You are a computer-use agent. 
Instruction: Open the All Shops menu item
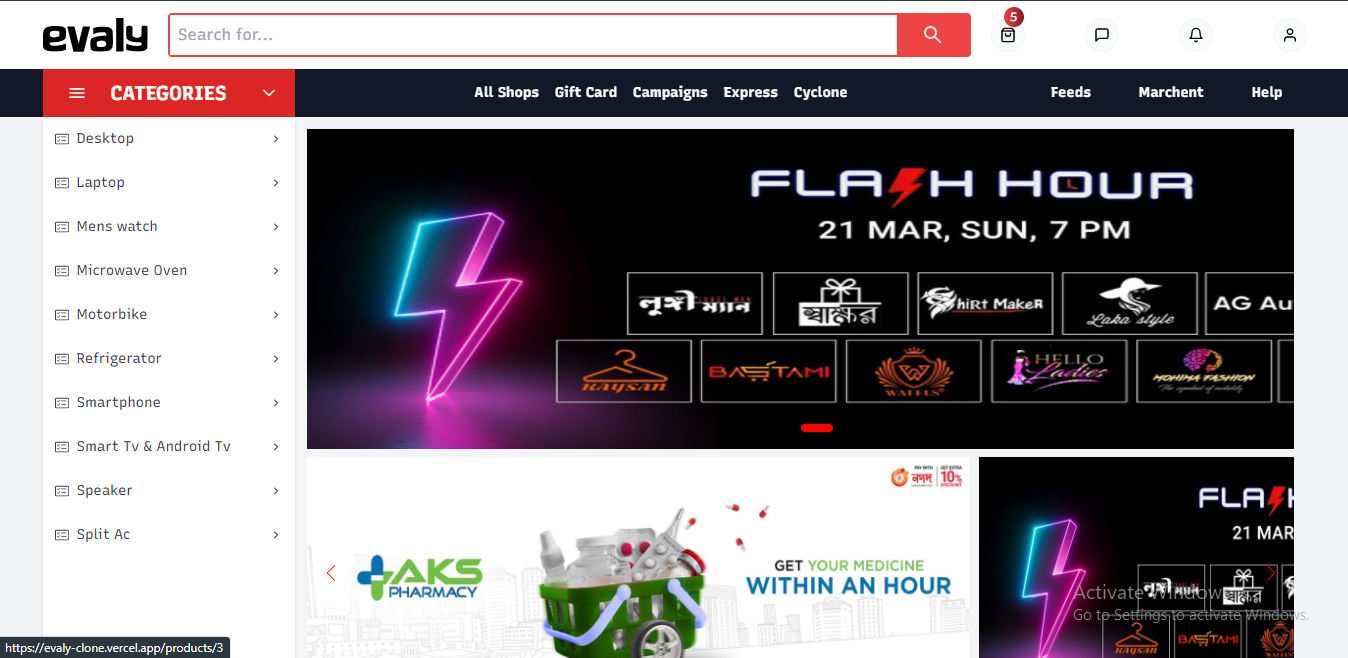[506, 92]
